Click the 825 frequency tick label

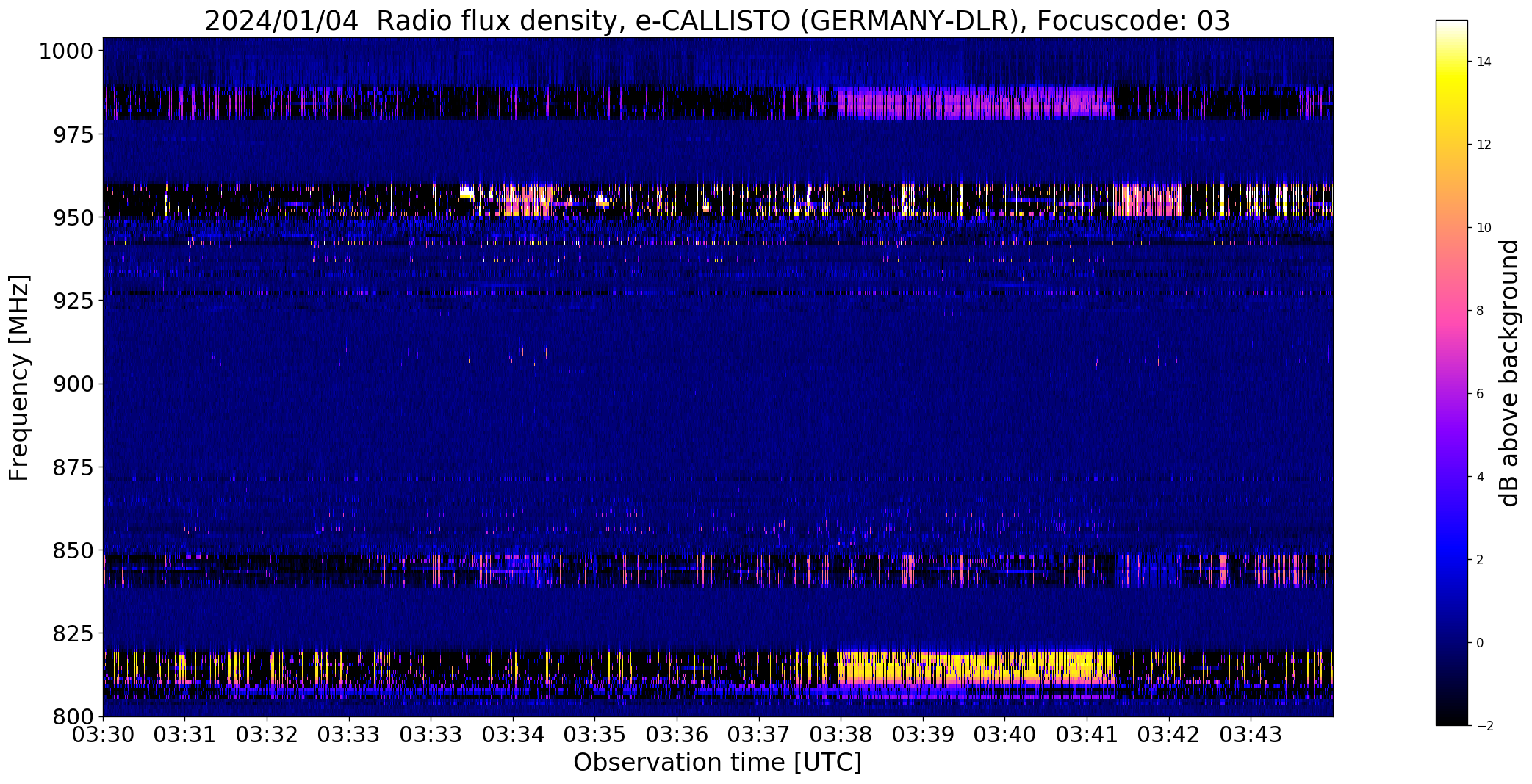point(73,633)
